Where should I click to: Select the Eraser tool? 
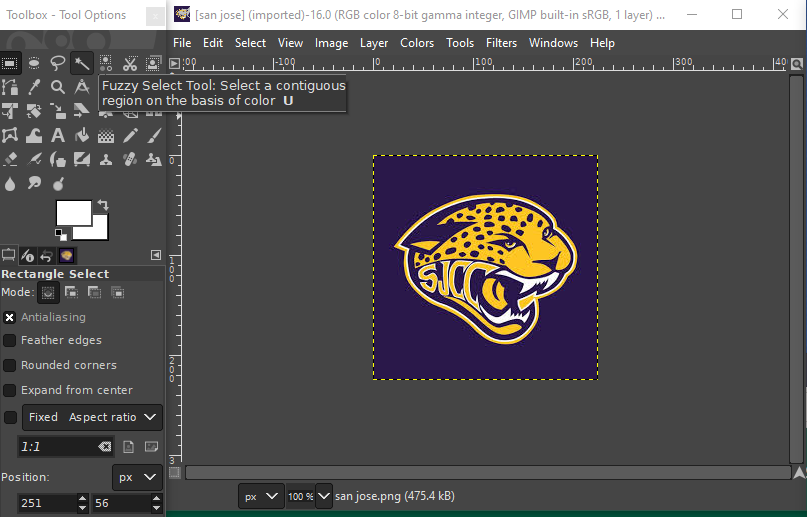point(10,159)
